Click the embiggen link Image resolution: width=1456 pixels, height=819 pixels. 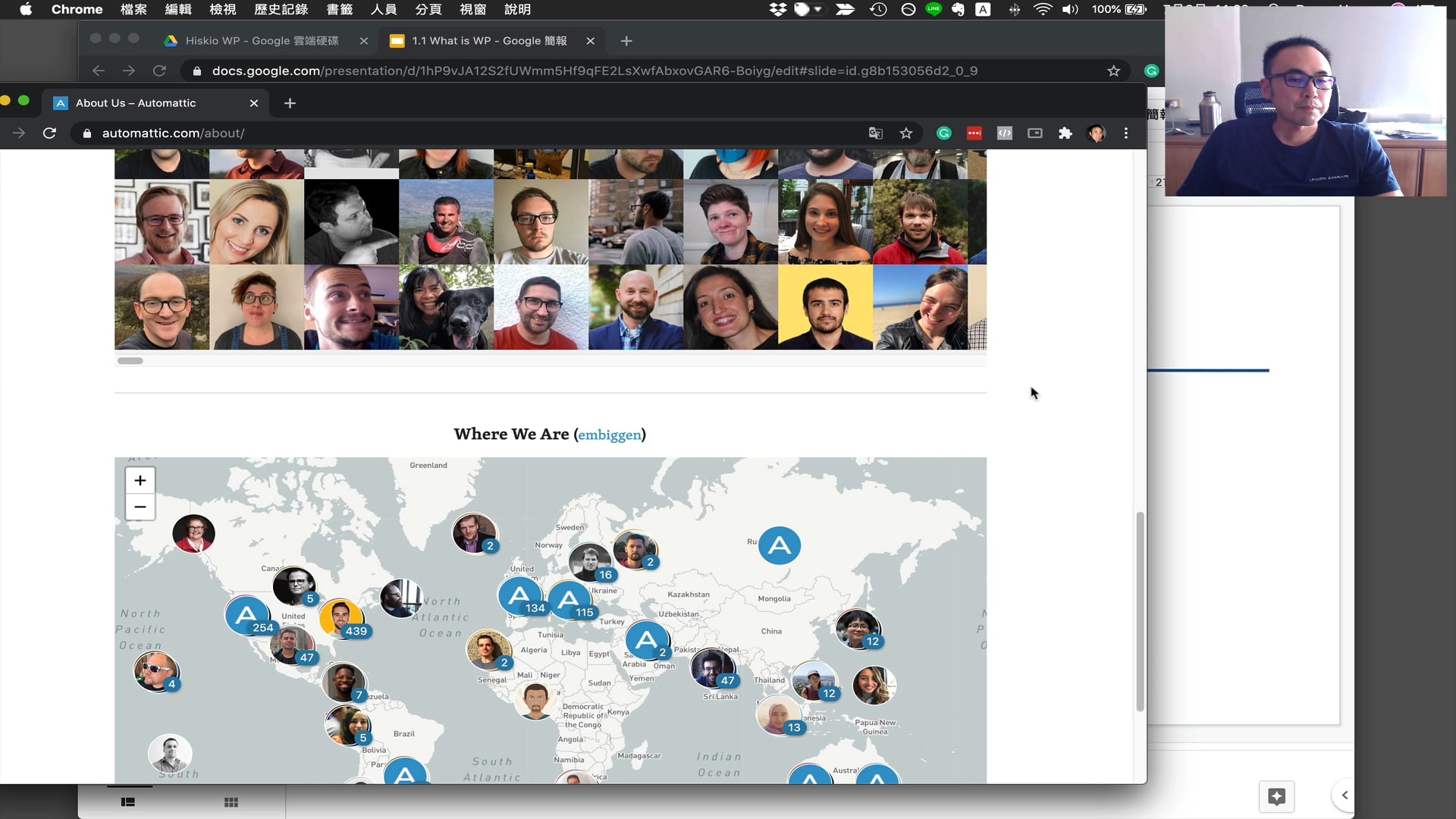610,435
